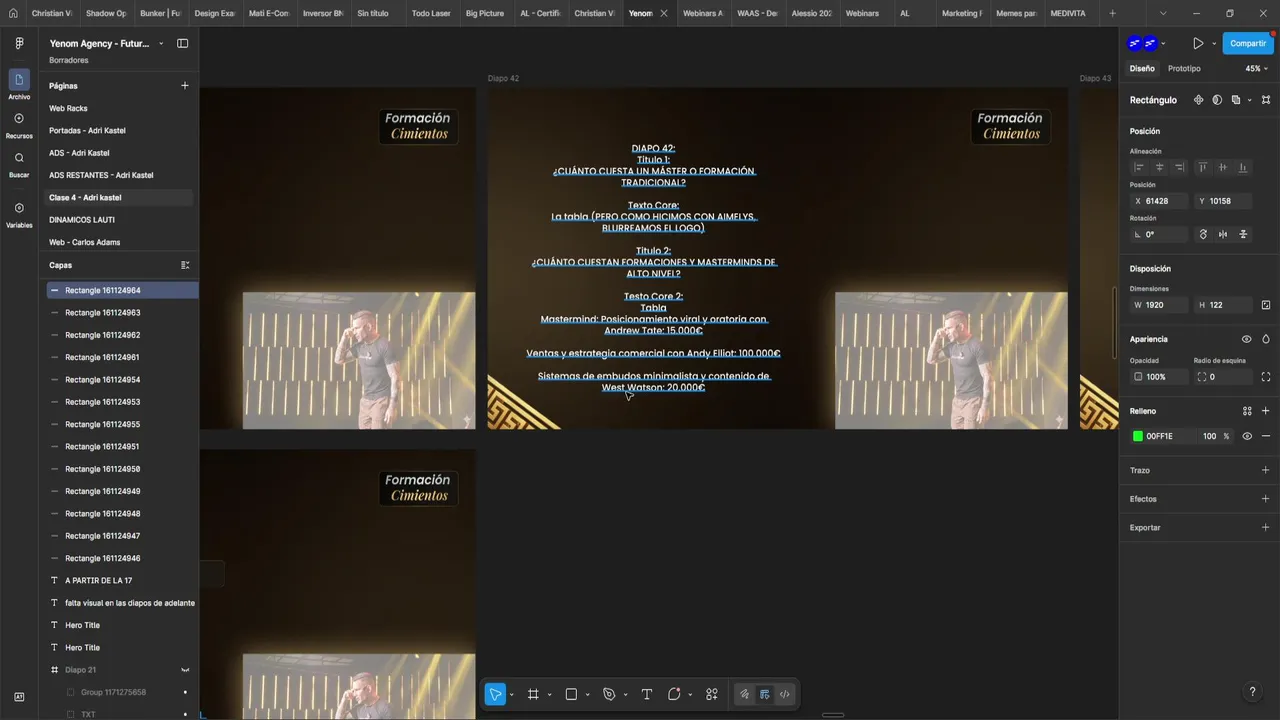1280x720 pixels.
Task: Add a Trazo stroke with plus
Action: tap(1266, 470)
